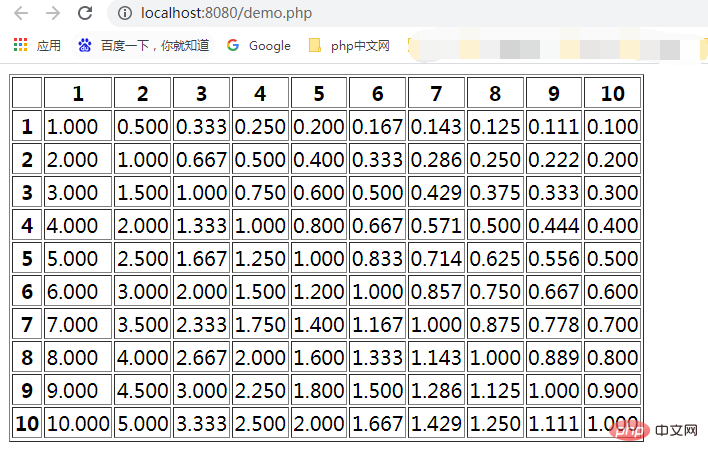The height and width of the screenshot is (463, 708).
Task: Select the cell showing 0.143
Action: [x=436, y=127]
